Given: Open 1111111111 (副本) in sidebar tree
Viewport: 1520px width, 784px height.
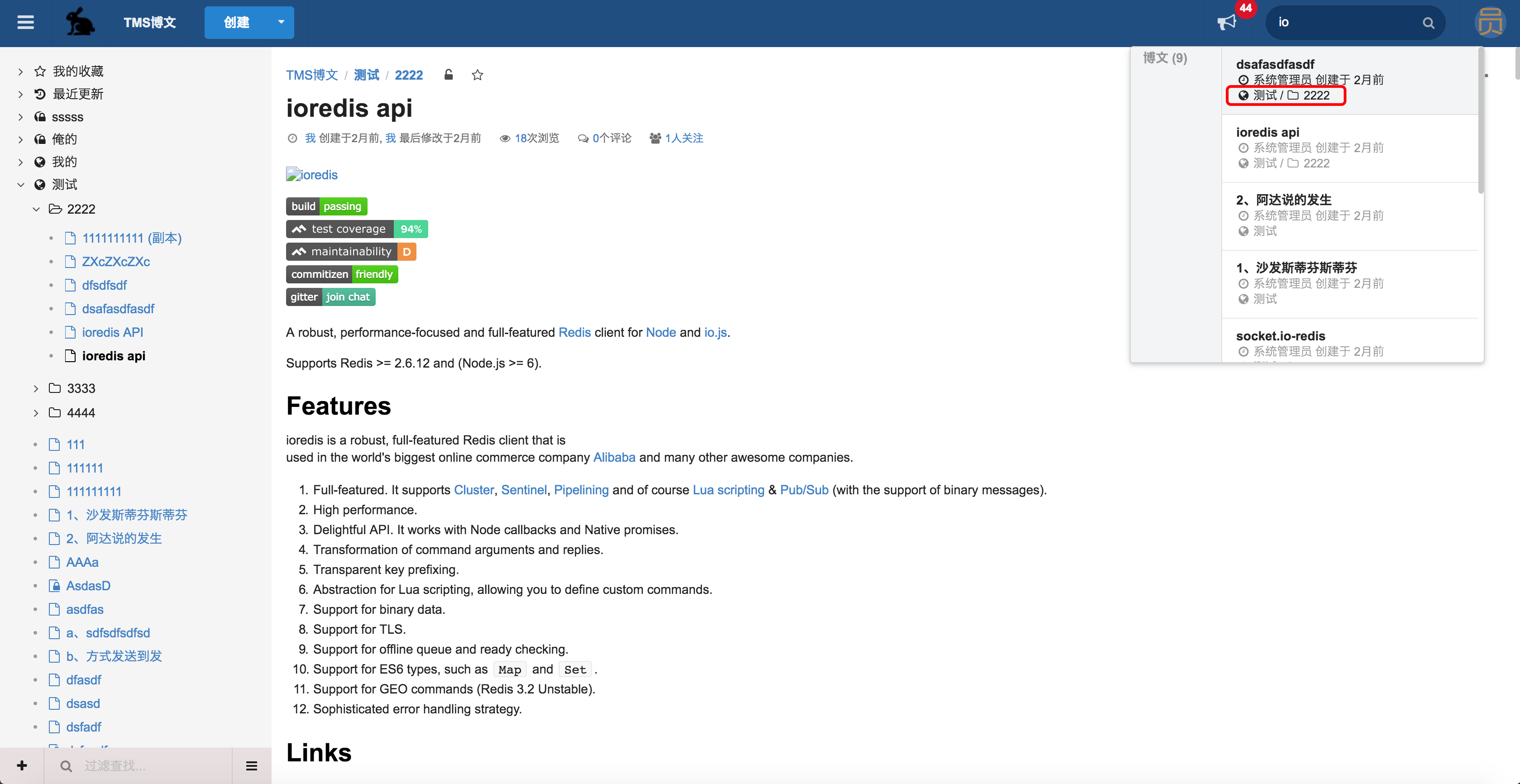Looking at the screenshot, I should [x=132, y=238].
